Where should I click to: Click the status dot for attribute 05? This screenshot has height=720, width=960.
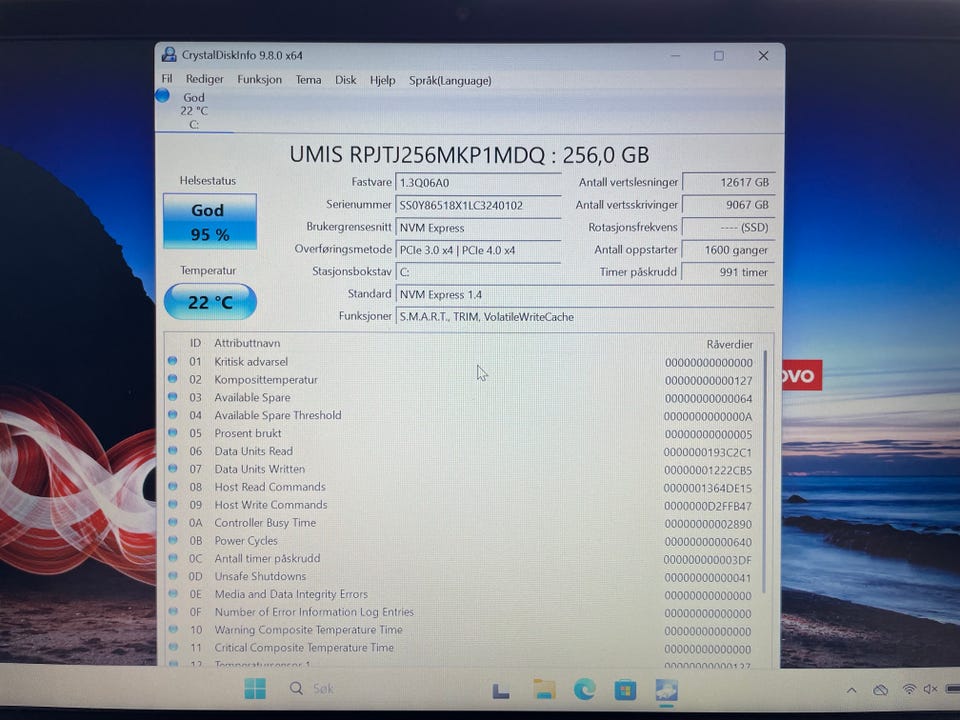[173, 433]
